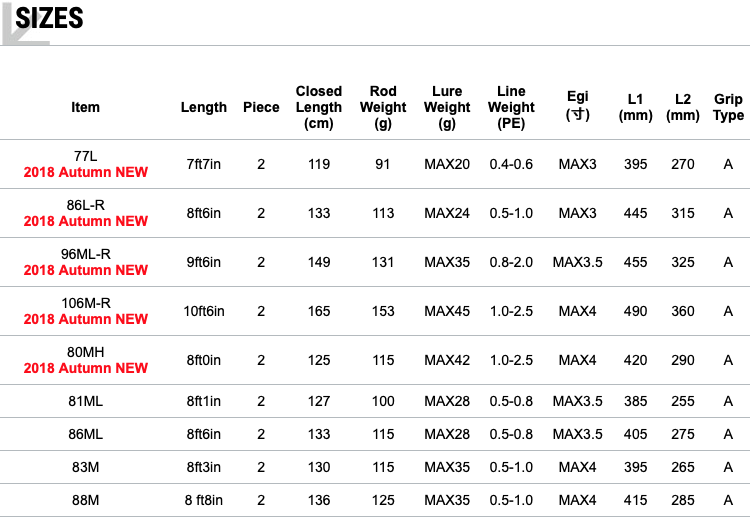
Task: Click the 10ft6in length cell
Action: [204, 311]
